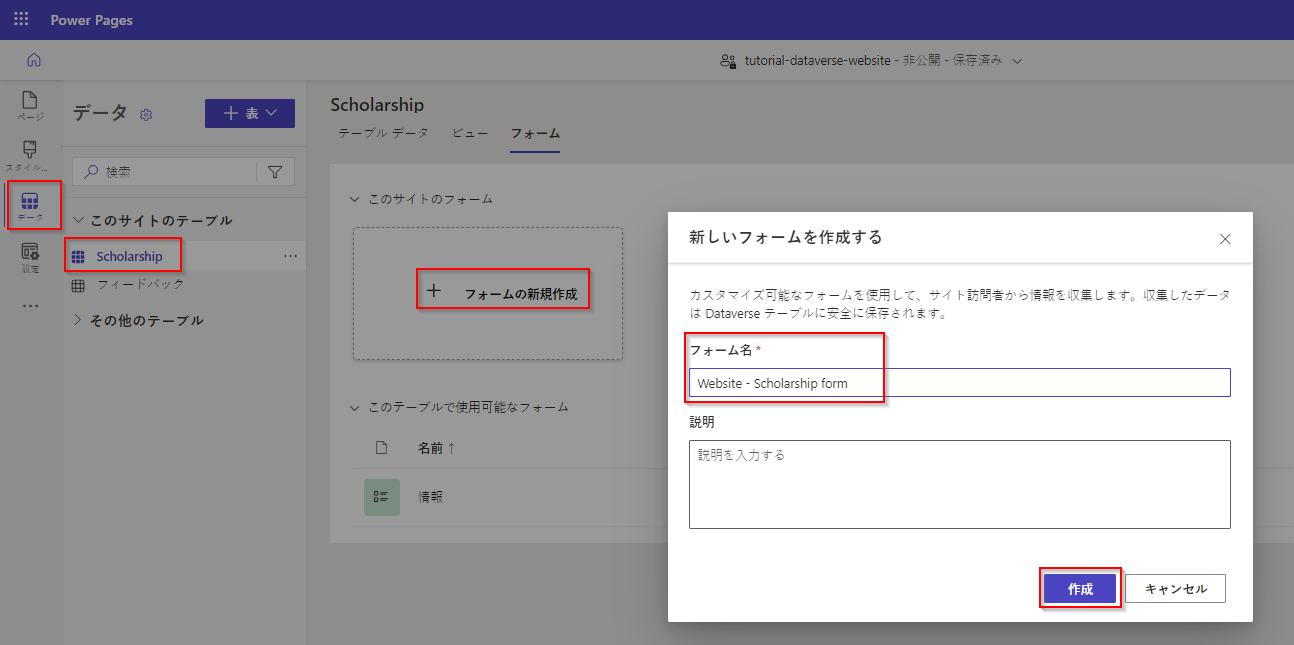The width and height of the screenshot is (1294, 645).
Task: Click the home icon in the top bar
Action: coord(33,60)
